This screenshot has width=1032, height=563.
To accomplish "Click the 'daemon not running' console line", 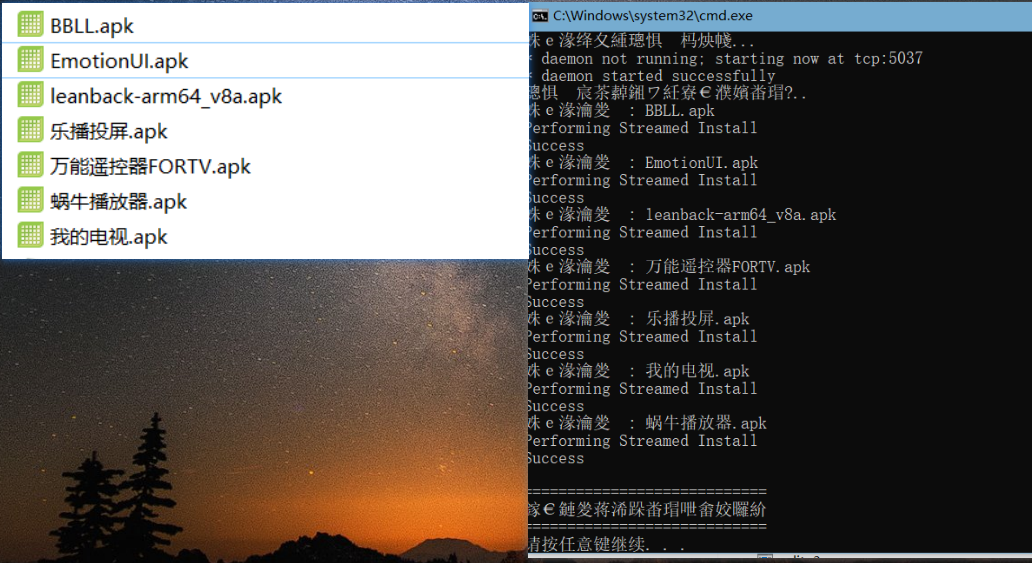I will [x=725, y=59].
